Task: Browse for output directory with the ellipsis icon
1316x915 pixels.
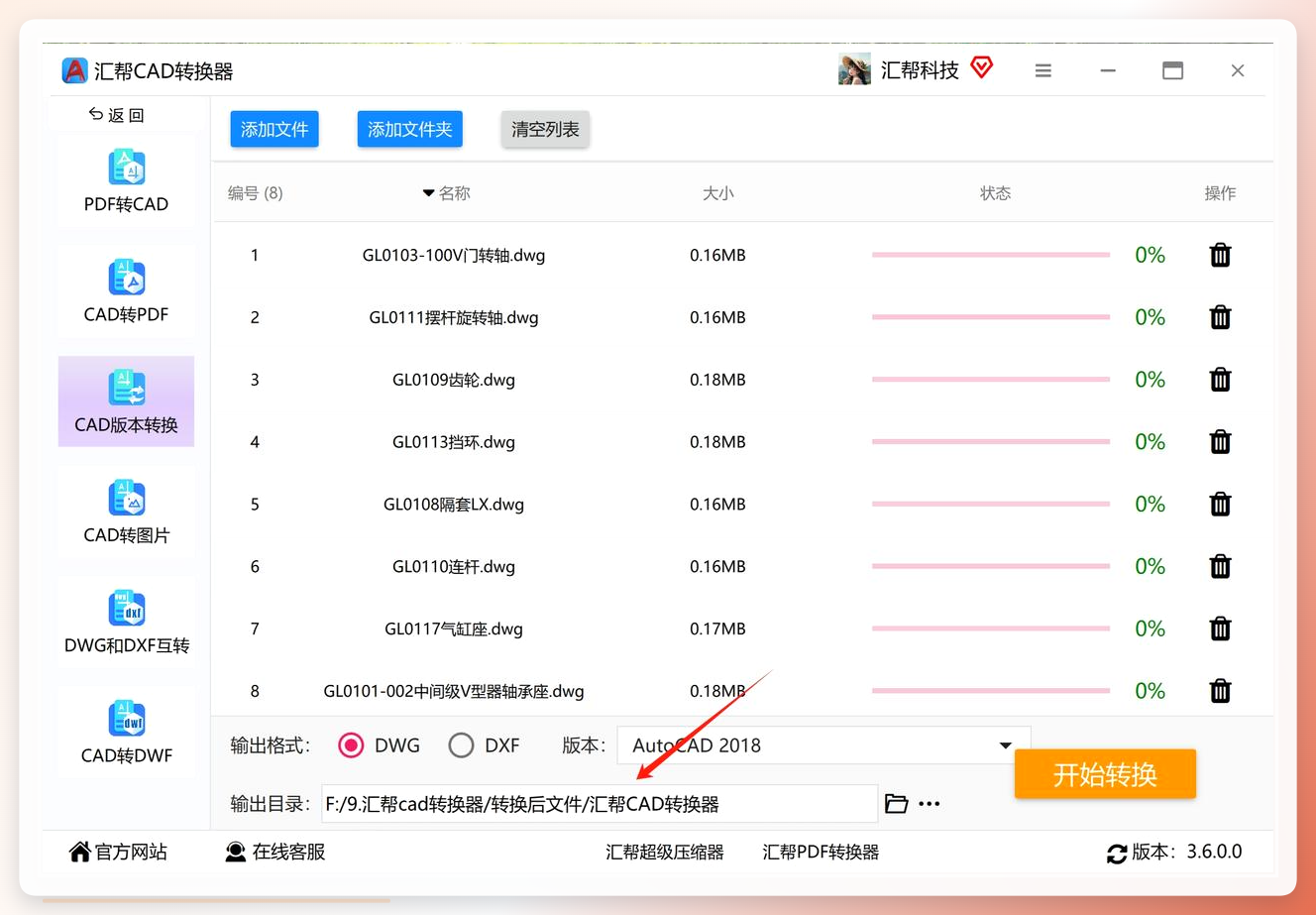Action: coord(929,804)
